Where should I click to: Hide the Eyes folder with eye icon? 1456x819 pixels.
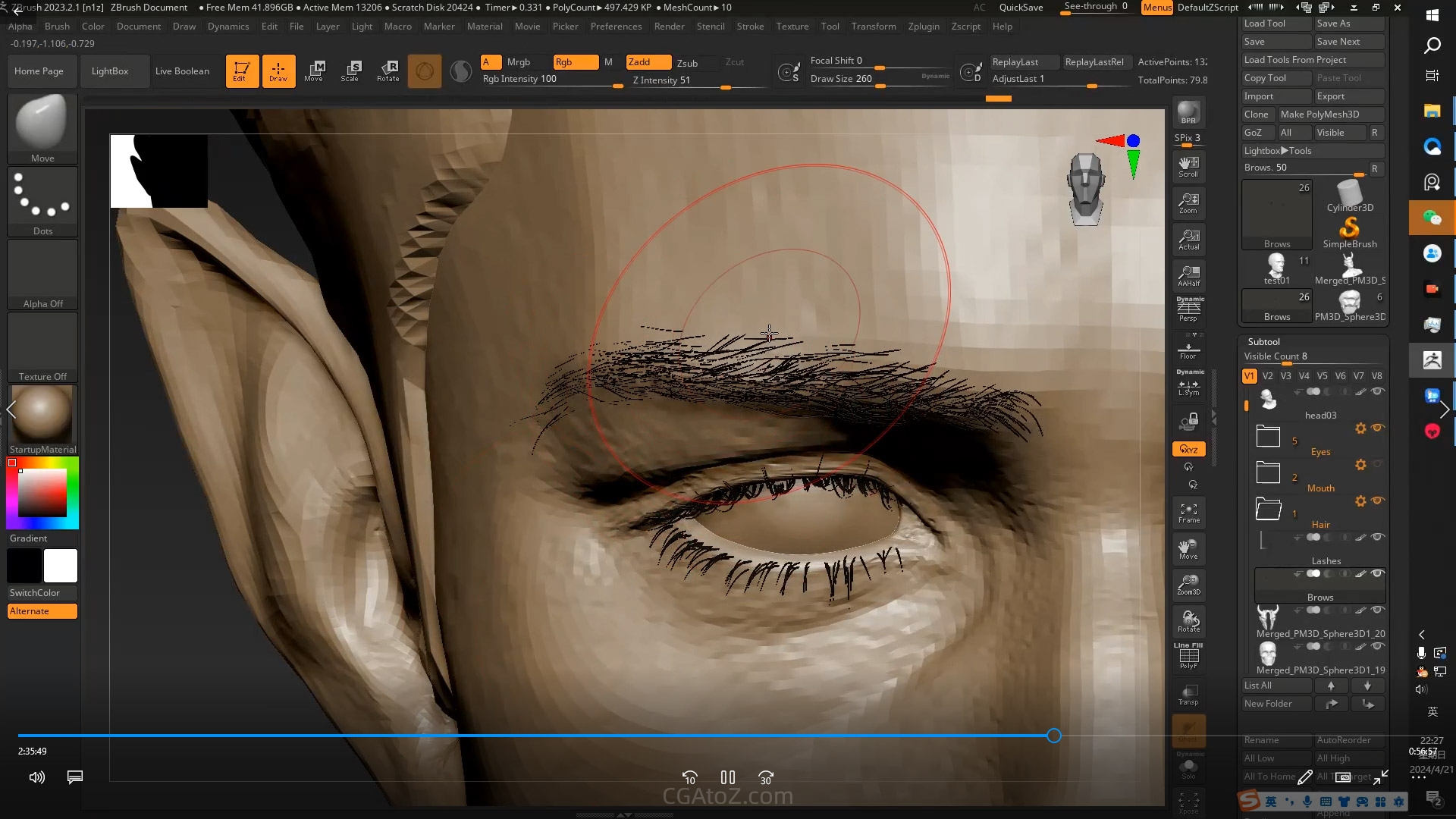(1378, 428)
